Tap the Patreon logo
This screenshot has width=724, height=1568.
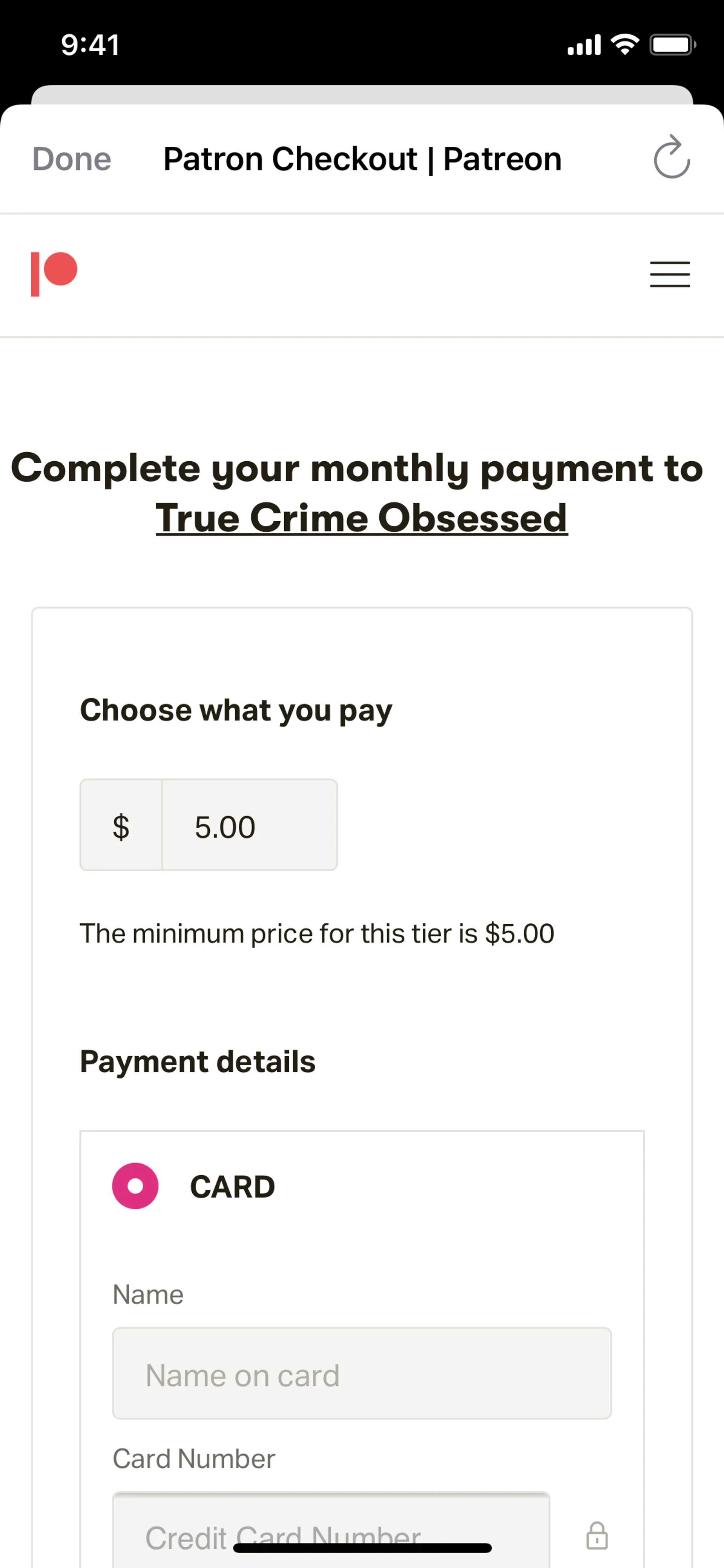[x=54, y=273]
